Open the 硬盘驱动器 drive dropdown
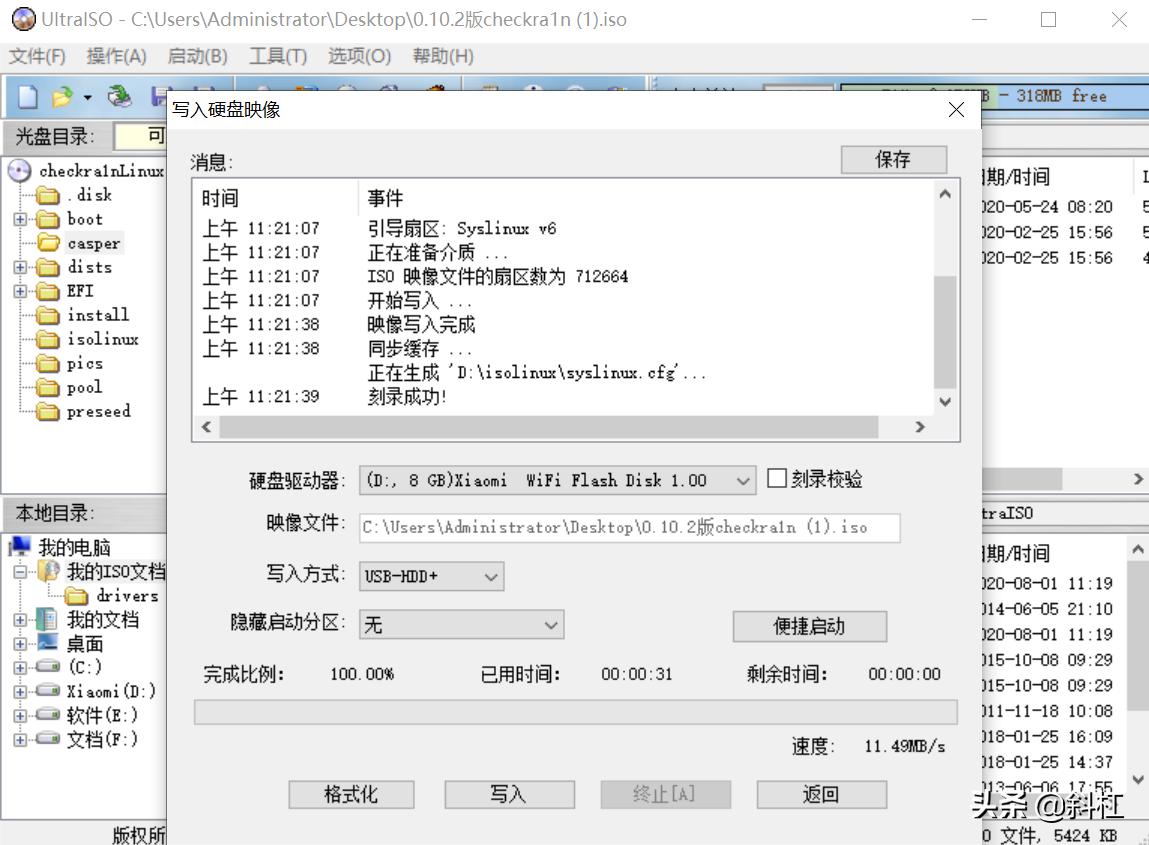Screen dimensions: 1149x845 click(x=744, y=480)
